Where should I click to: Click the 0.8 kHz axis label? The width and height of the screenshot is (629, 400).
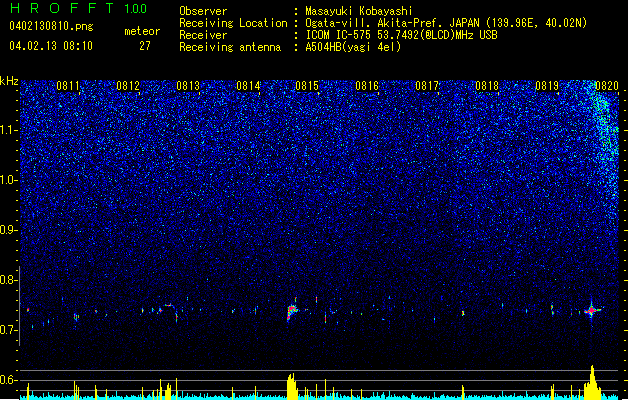click(x=9, y=280)
